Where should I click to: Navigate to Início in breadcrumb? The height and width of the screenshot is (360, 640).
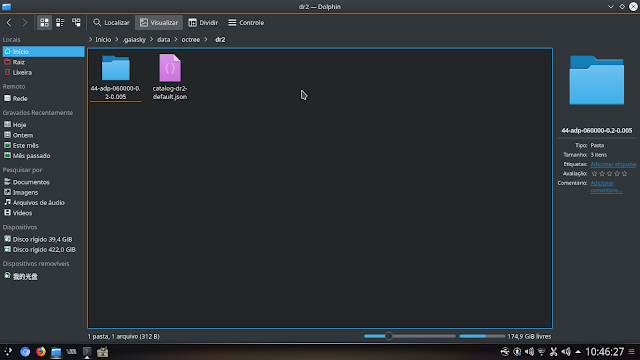click(x=103, y=40)
